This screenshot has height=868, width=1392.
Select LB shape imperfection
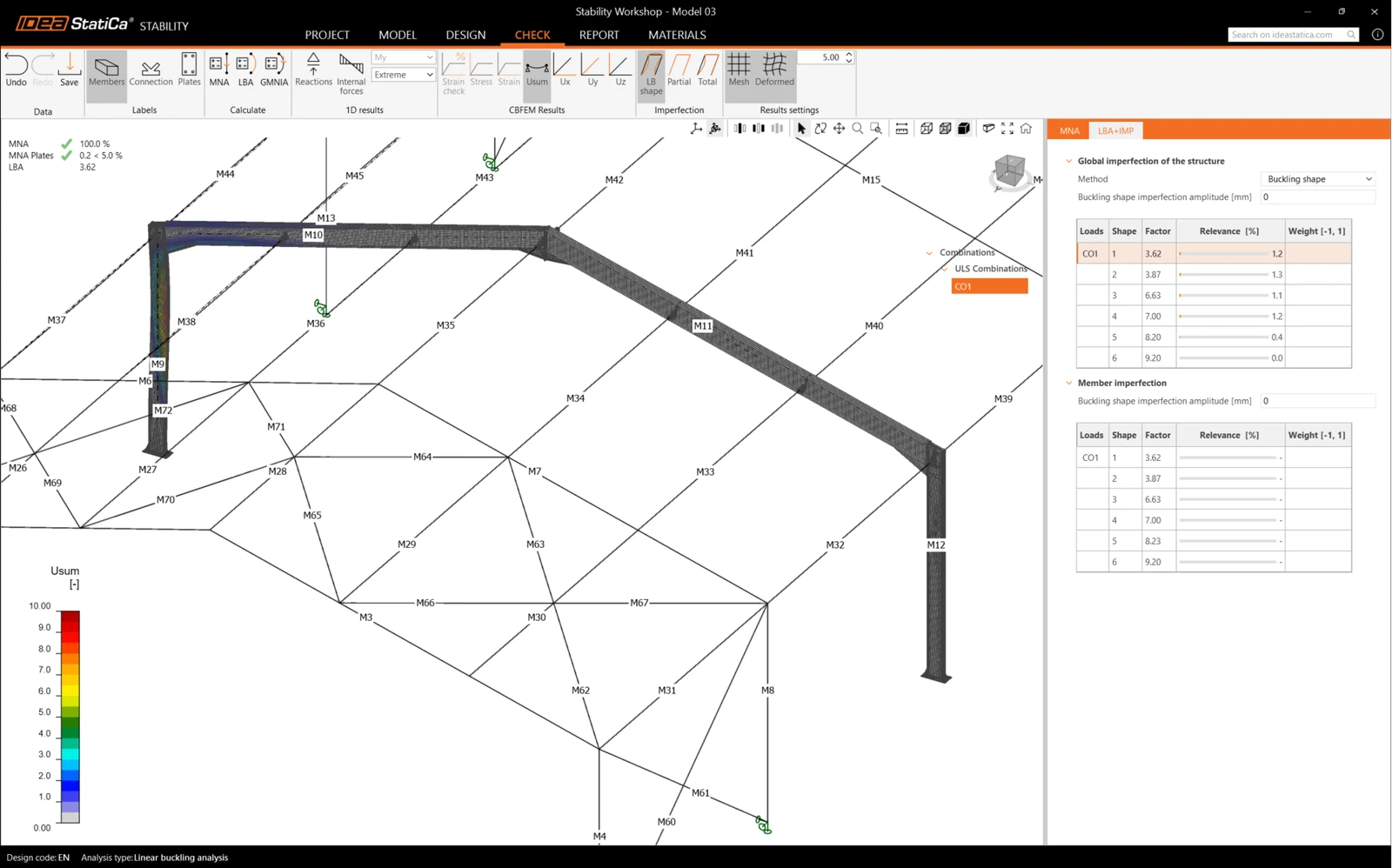pos(651,74)
